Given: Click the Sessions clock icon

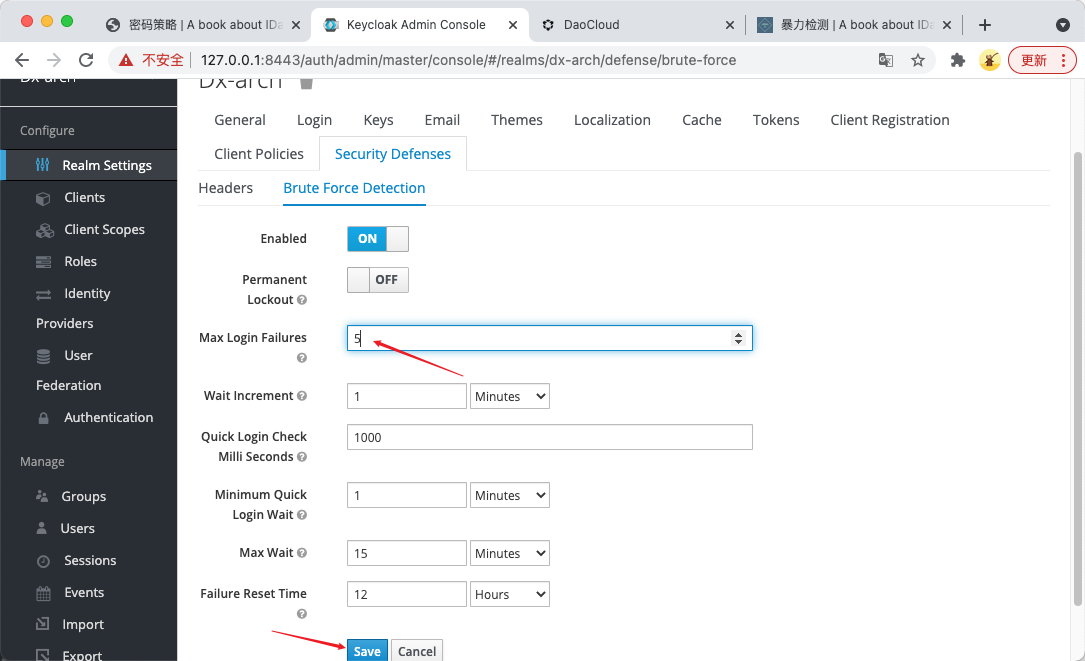Looking at the screenshot, I should click(x=43, y=561).
